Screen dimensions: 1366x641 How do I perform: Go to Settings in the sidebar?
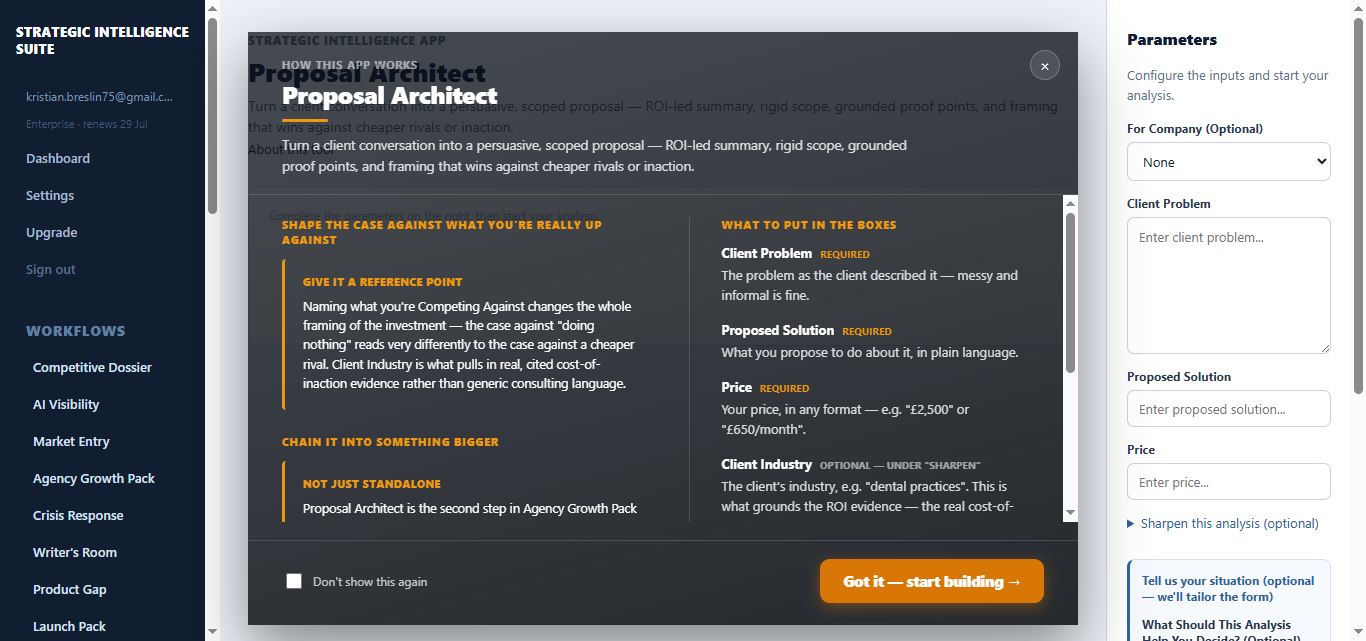(x=50, y=195)
